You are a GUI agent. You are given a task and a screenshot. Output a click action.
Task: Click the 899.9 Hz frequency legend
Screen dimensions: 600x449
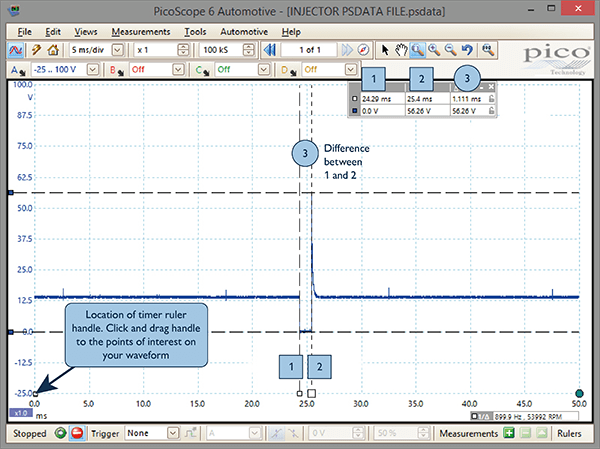(524, 416)
